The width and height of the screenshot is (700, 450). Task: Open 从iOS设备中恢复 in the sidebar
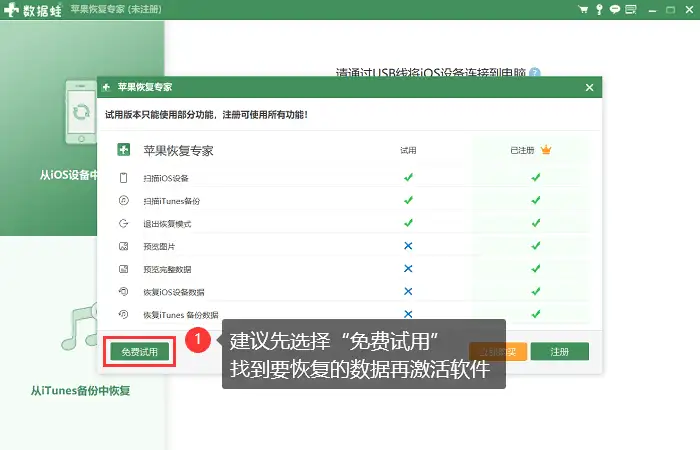point(68,175)
